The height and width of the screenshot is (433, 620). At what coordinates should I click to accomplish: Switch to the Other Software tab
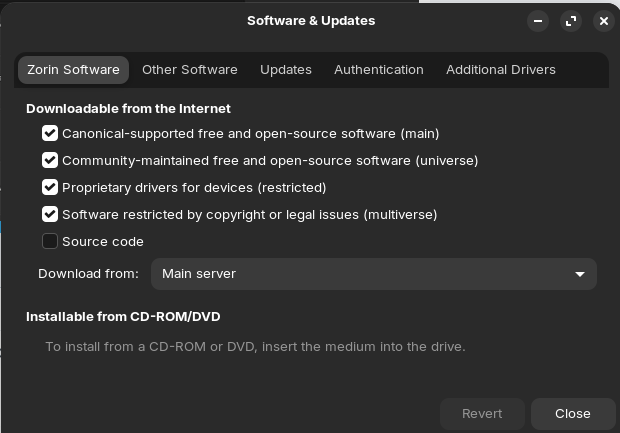click(x=190, y=70)
